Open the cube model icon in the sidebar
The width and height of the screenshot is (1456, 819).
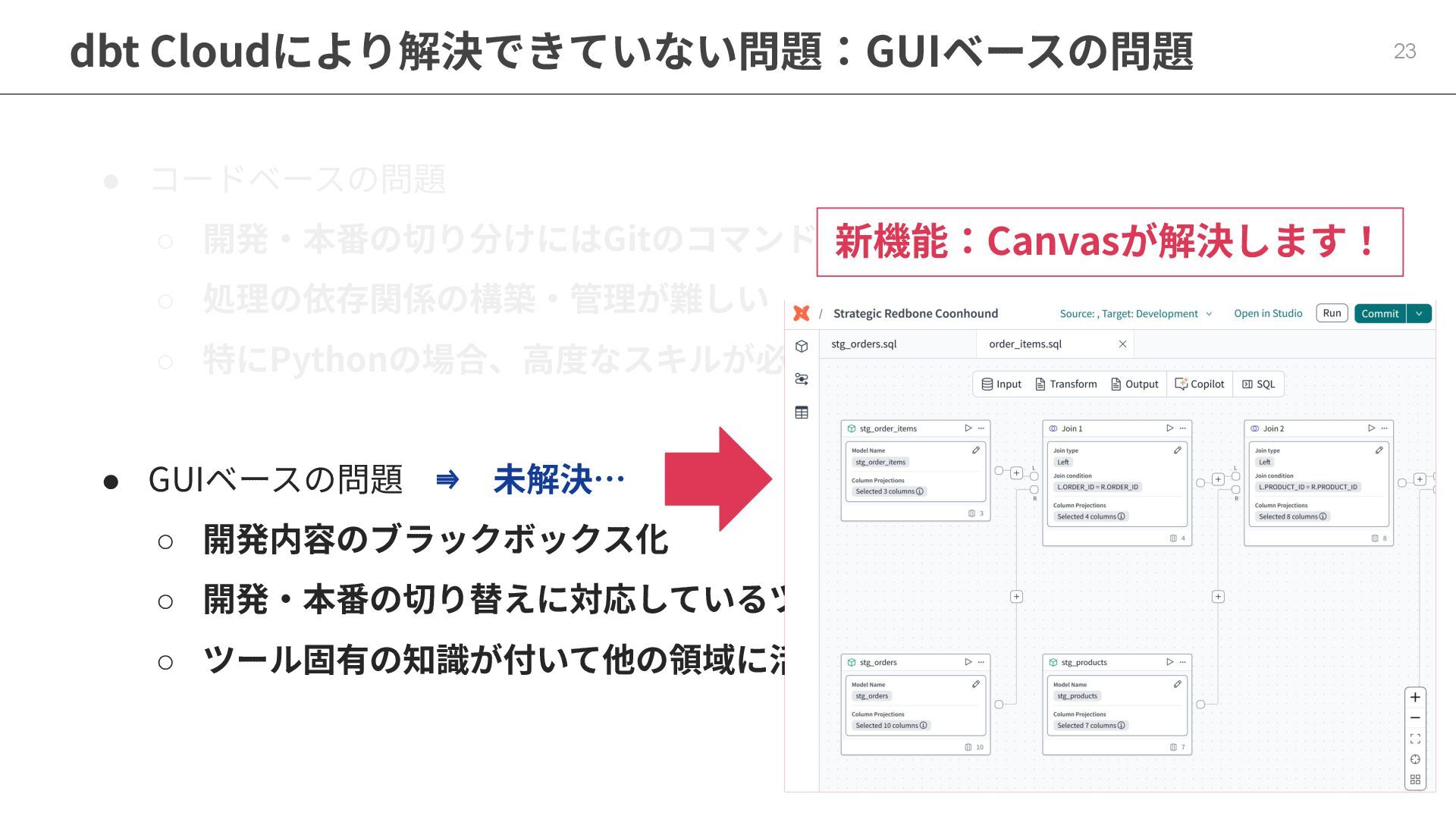pos(802,347)
